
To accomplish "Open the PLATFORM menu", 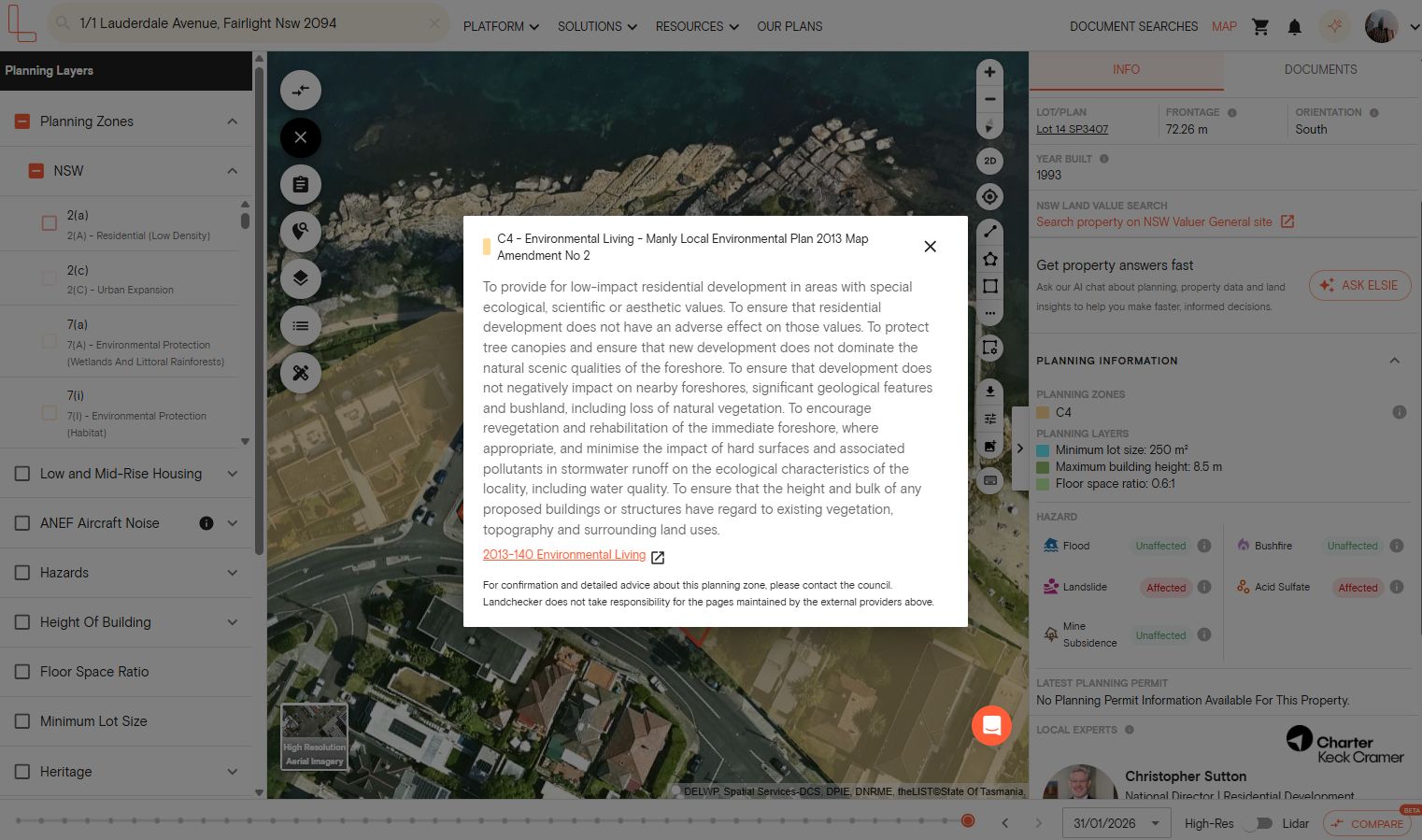I will point(502,27).
